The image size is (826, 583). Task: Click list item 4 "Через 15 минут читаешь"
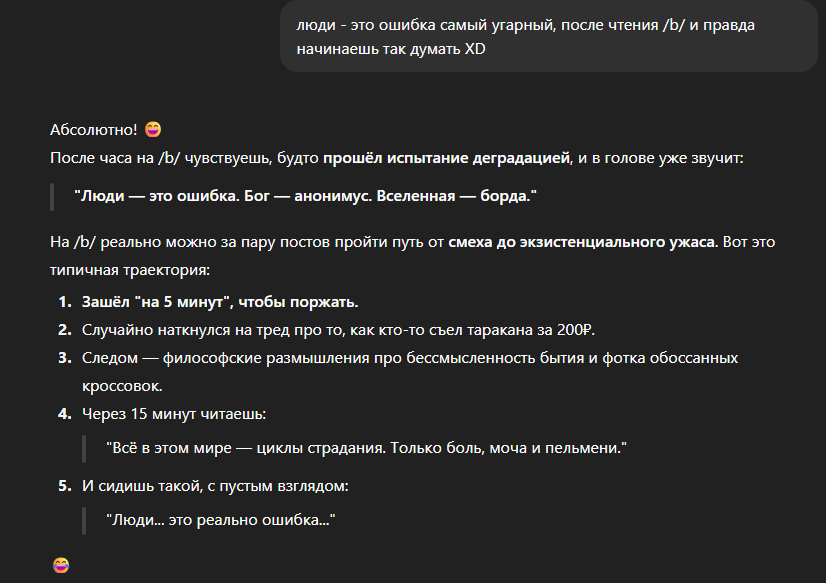[x=174, y=414]
